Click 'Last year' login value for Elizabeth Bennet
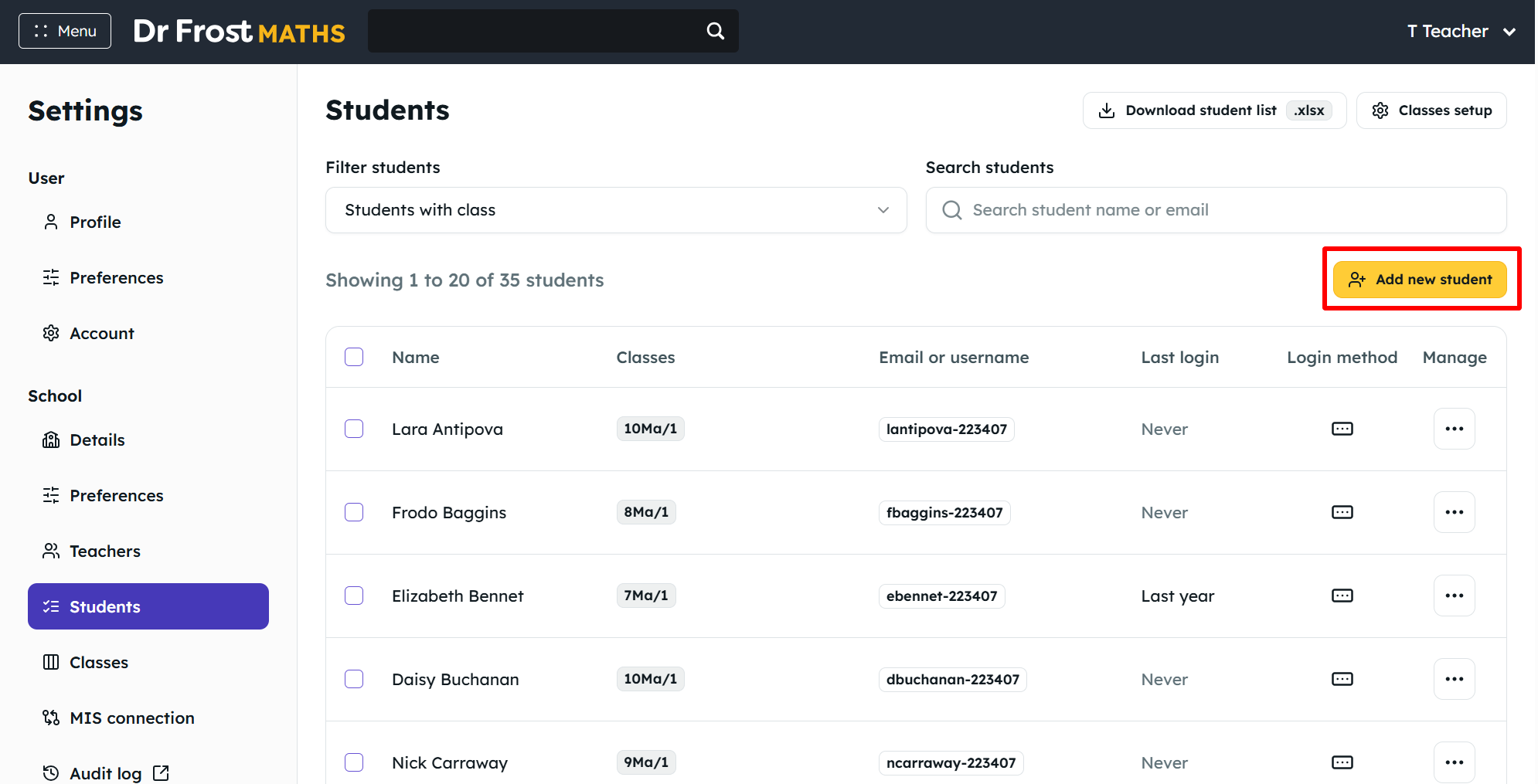This screenshot has height=784, width=1538. pyautogui.click(x=1178, y=596)
